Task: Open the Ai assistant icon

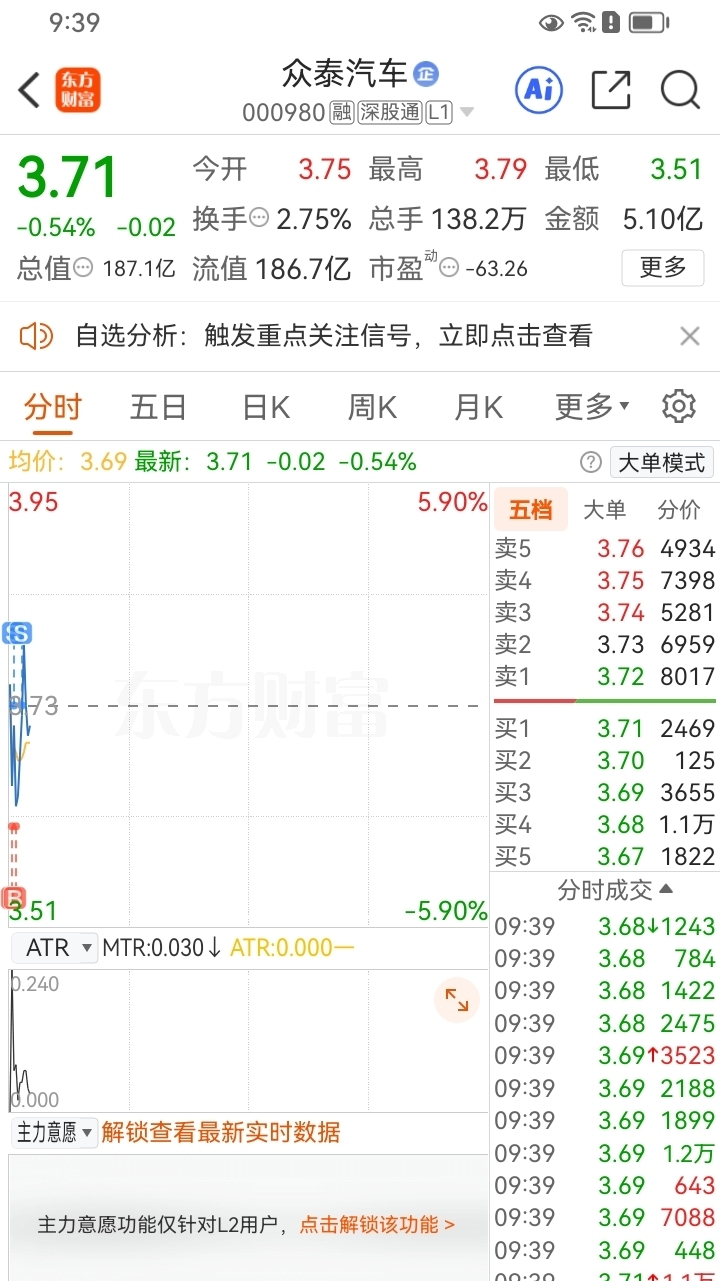Action: click(x=539, y=91)
